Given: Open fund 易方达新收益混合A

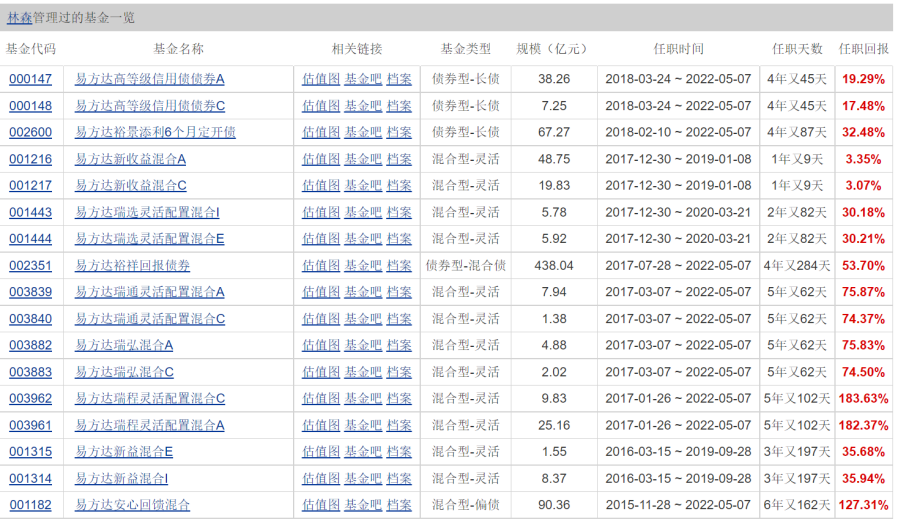Looking at the screenshot, I should [130, 159].
